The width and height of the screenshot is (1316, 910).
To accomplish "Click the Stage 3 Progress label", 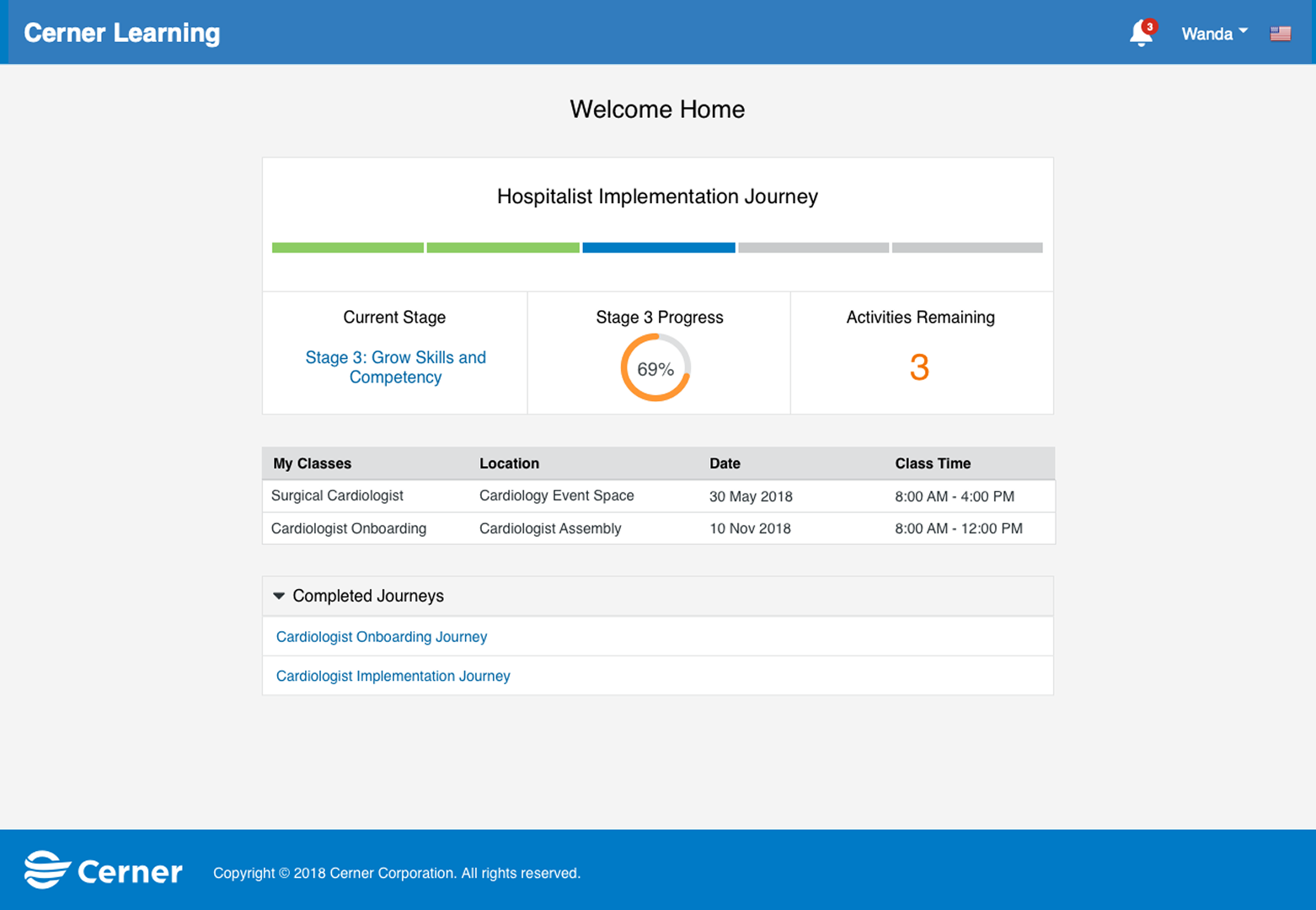I will pyautogui.click(x=660, y=318).
